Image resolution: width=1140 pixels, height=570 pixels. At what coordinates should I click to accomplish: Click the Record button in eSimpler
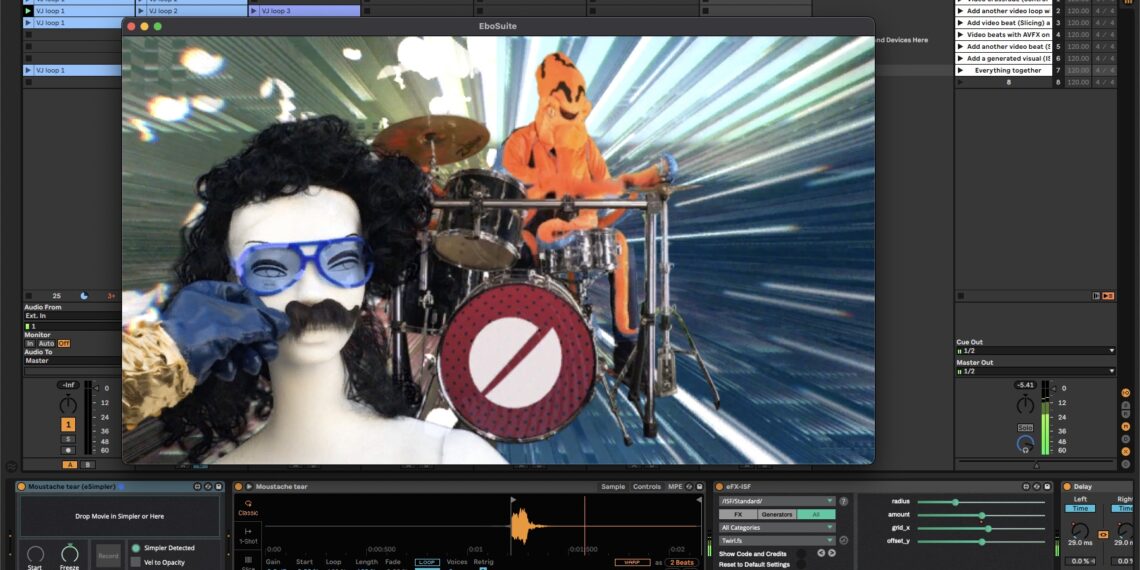tap(108, 555)
